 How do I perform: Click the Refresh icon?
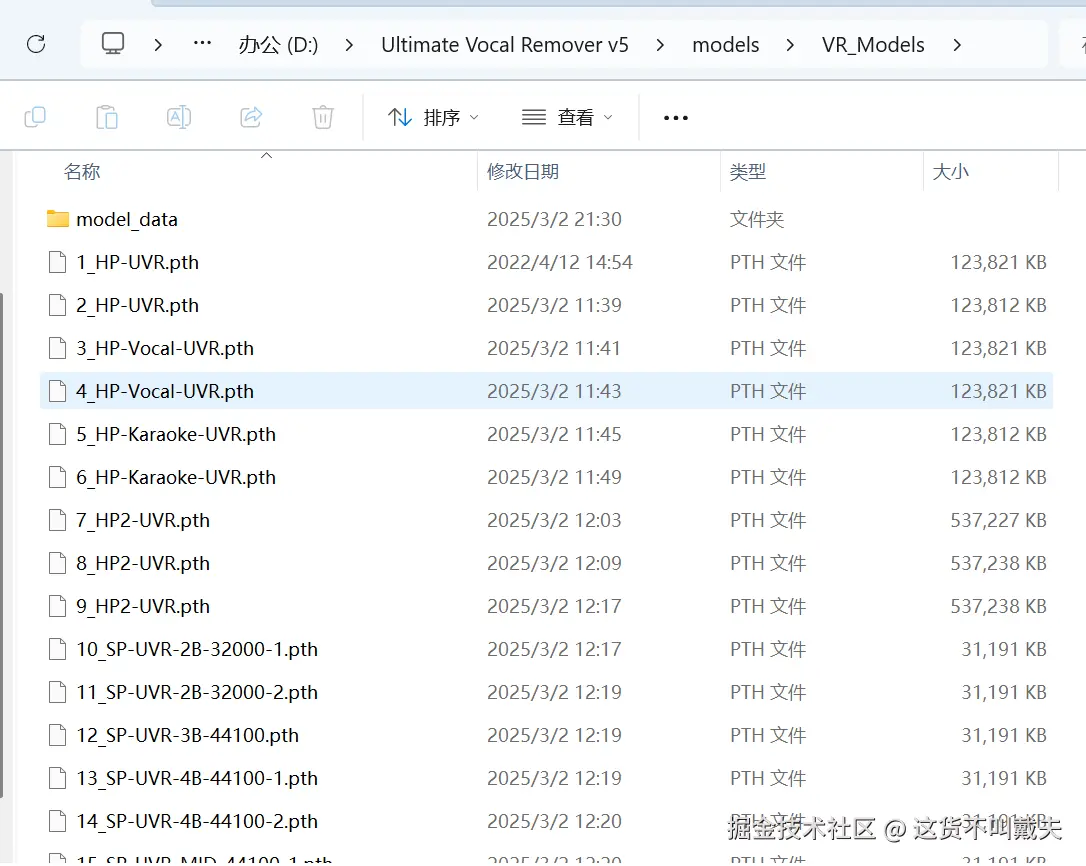[36, 44]
